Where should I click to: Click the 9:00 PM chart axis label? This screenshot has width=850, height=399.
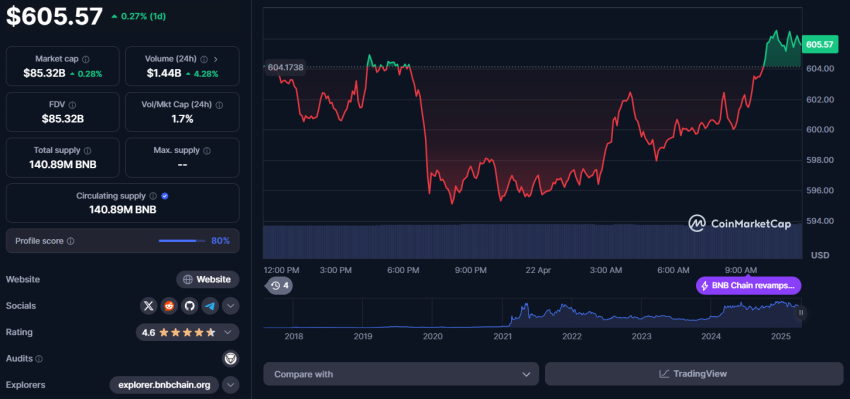[471, 270]
